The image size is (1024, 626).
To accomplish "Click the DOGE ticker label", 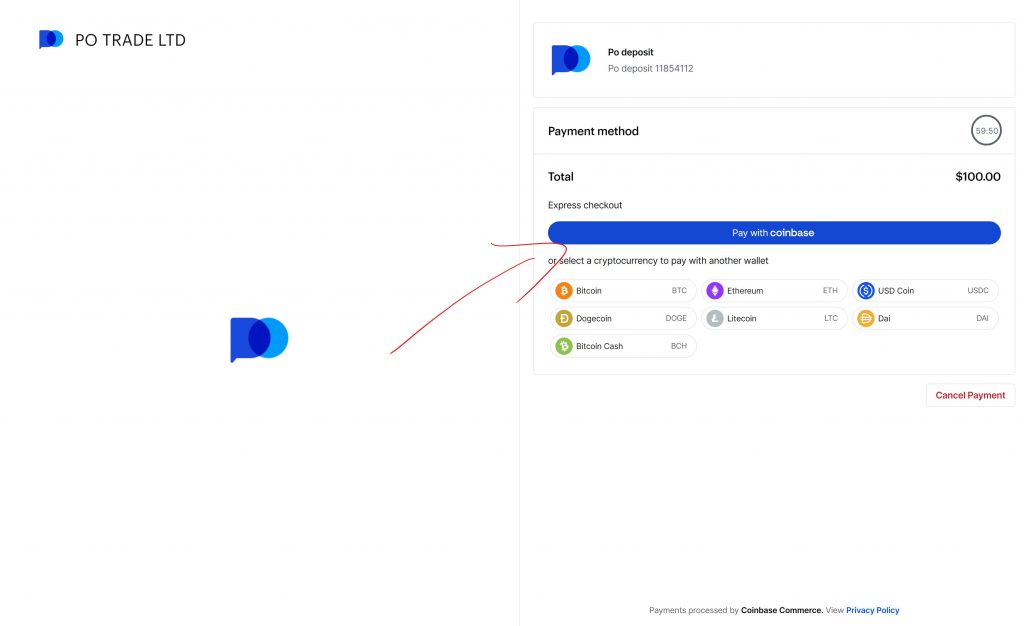I will pyautogui.click(x=676, y=319).
